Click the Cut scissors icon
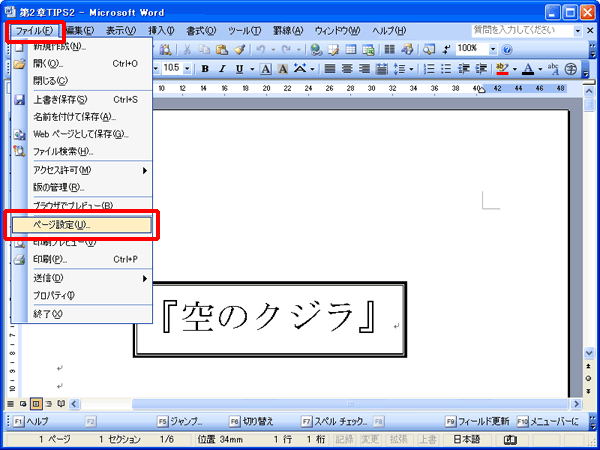 coord(187,49)
